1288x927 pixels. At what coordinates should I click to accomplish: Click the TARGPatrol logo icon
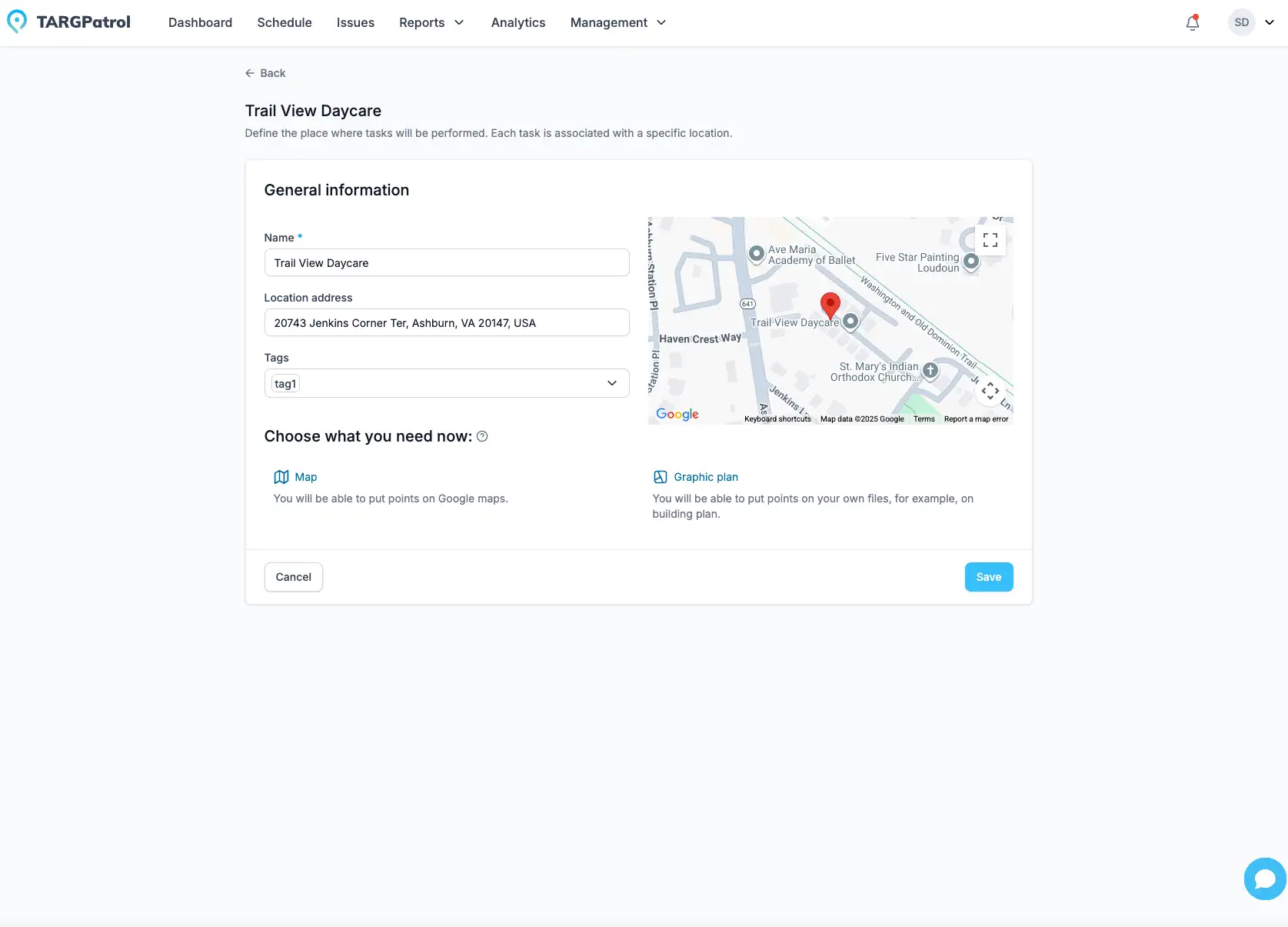pos(17,22)
